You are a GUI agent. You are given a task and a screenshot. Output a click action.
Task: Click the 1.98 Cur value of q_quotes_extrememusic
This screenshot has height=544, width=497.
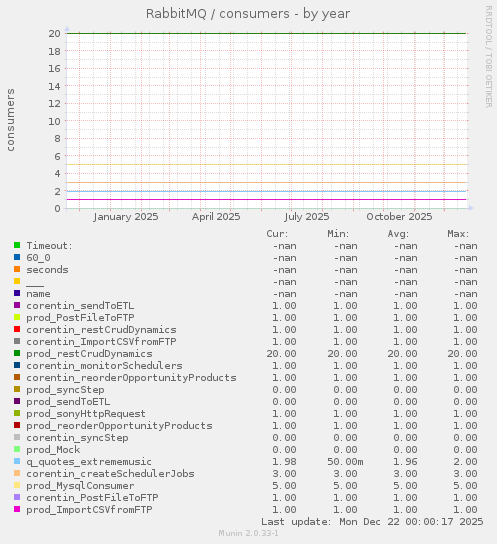[284, 462]
